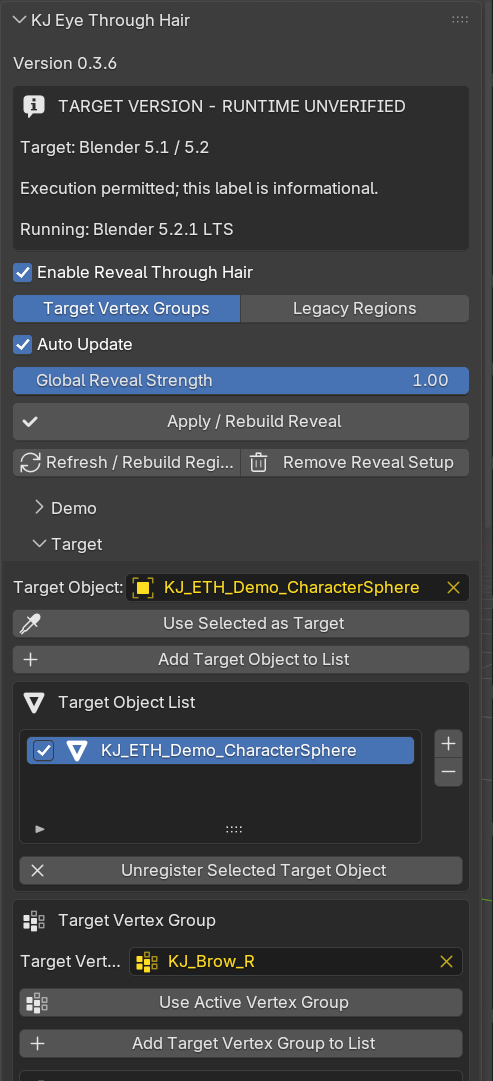Screen dimensions: 493x1081
Task: Uncheck KJ_ETH_Demo_CharacterSphere in the target list
Action: [43, 751]
